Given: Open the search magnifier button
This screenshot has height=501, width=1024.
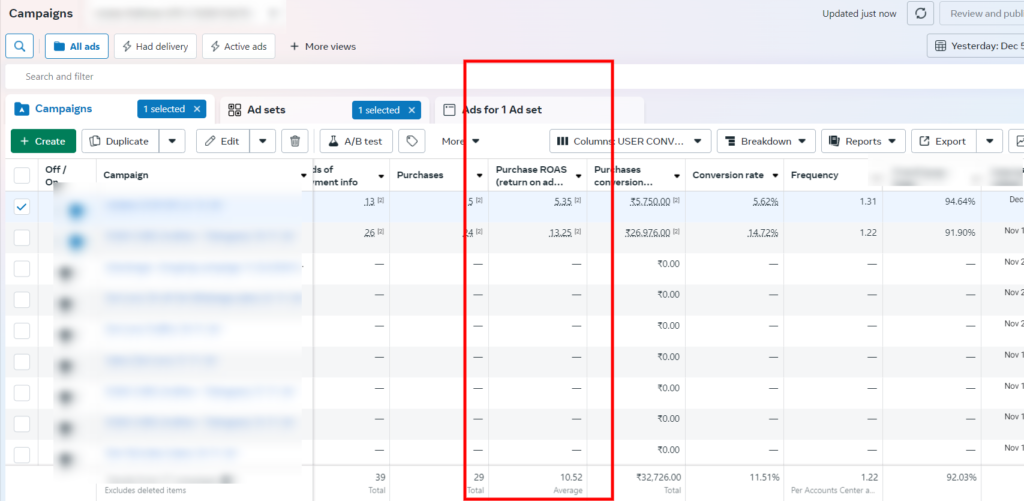Looking at the screenshot, I should 20,46.
